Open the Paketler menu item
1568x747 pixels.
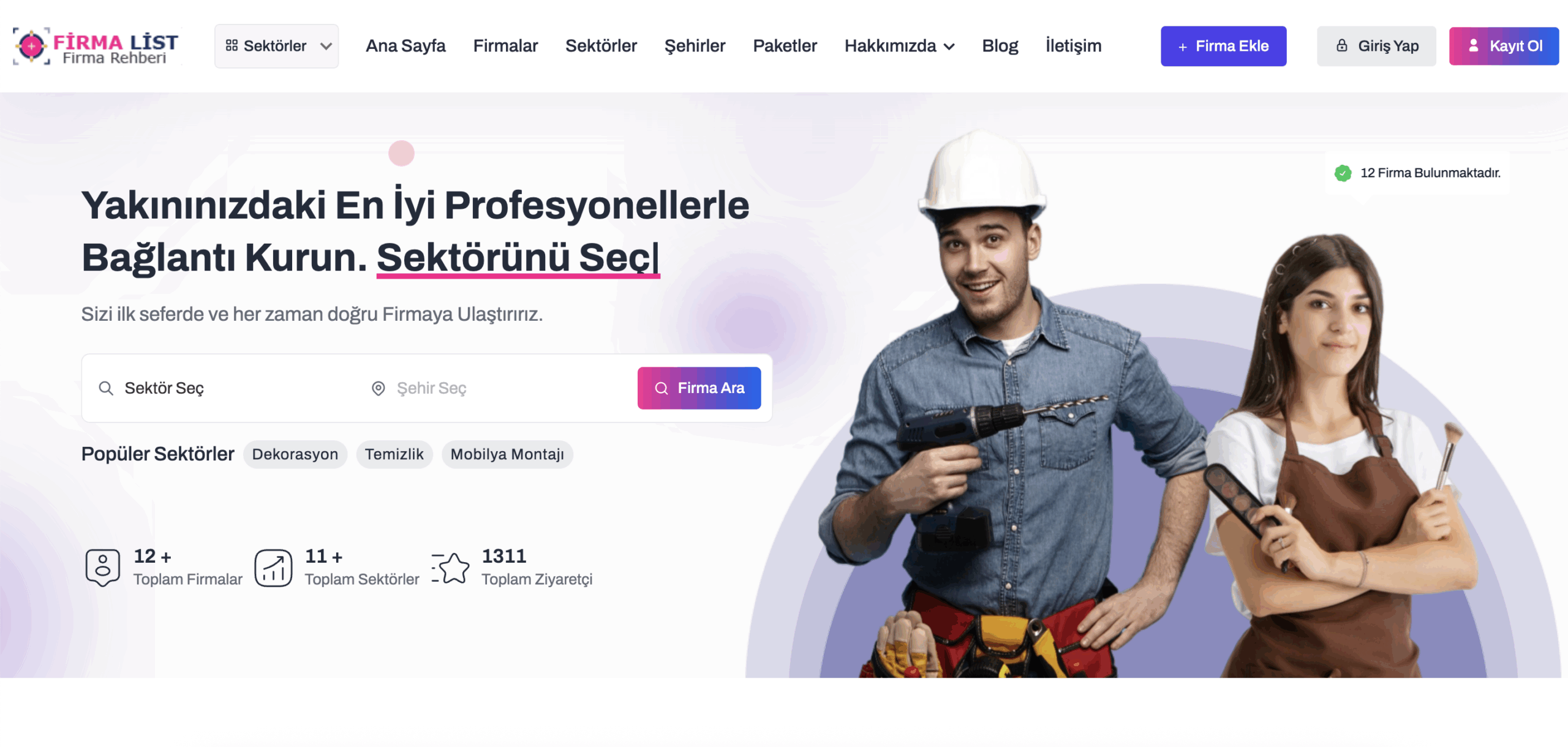tap(785, 46)
